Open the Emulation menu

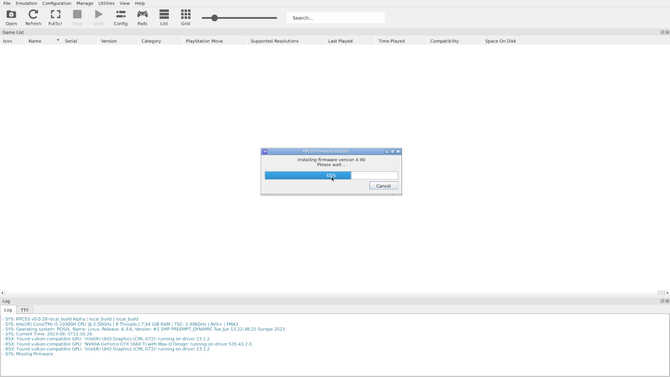click(x=26, y=3)
